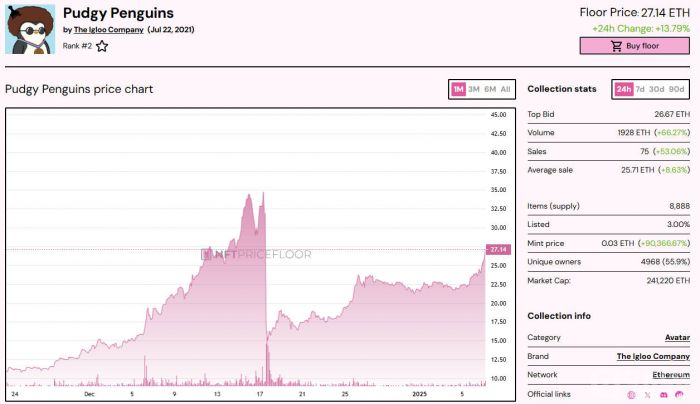Click the Listed 3.00% value
Screen dimensions: 700x404
(x=679, y=225)
